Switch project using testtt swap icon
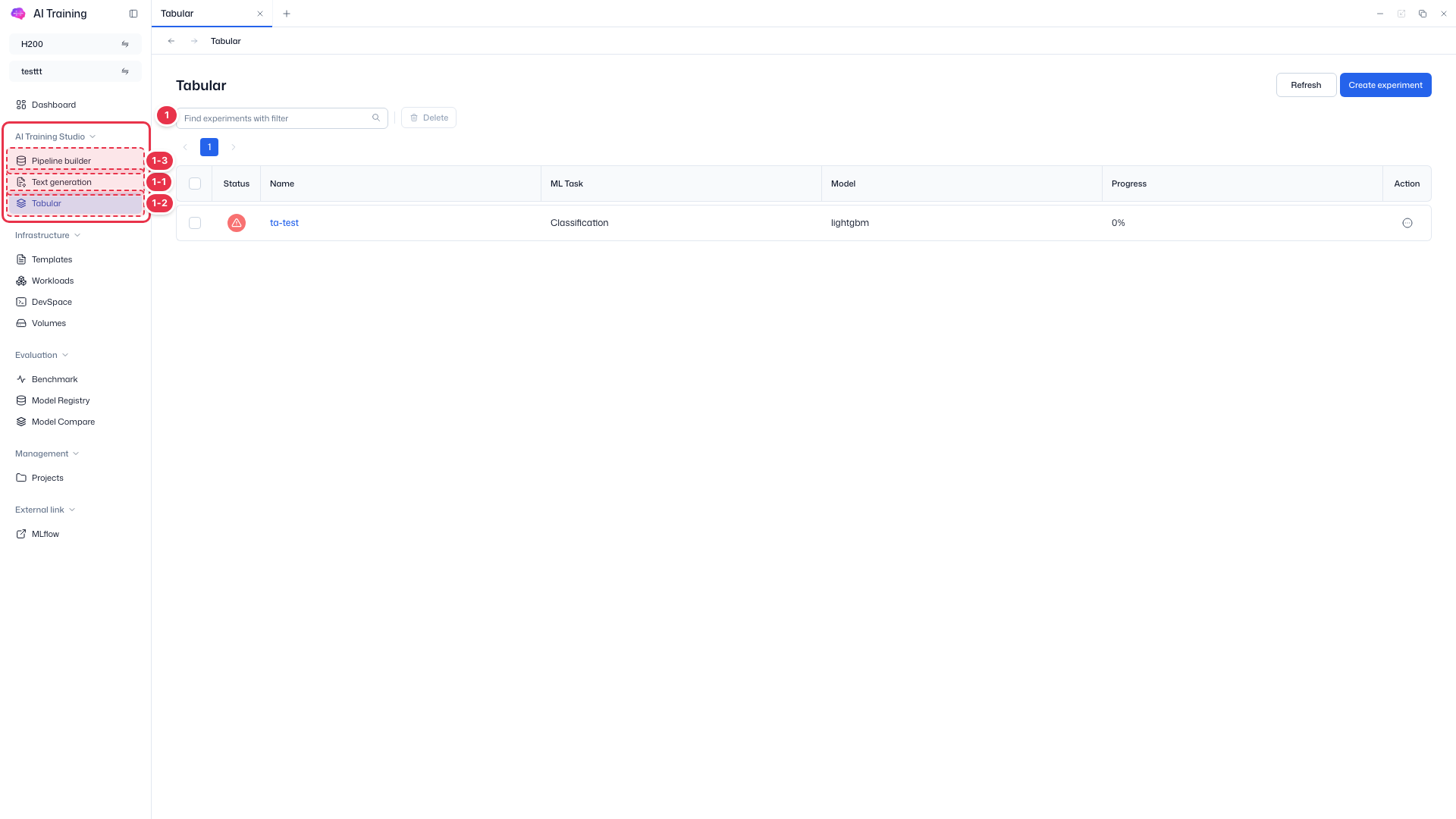 pyautogui.click(x=125, y=71)
